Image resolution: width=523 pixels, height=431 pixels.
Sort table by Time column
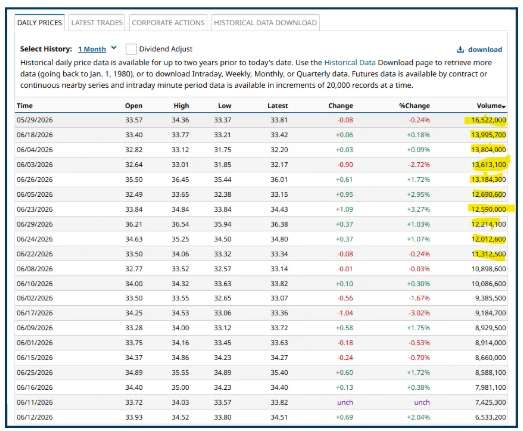[x=25, y=105]
